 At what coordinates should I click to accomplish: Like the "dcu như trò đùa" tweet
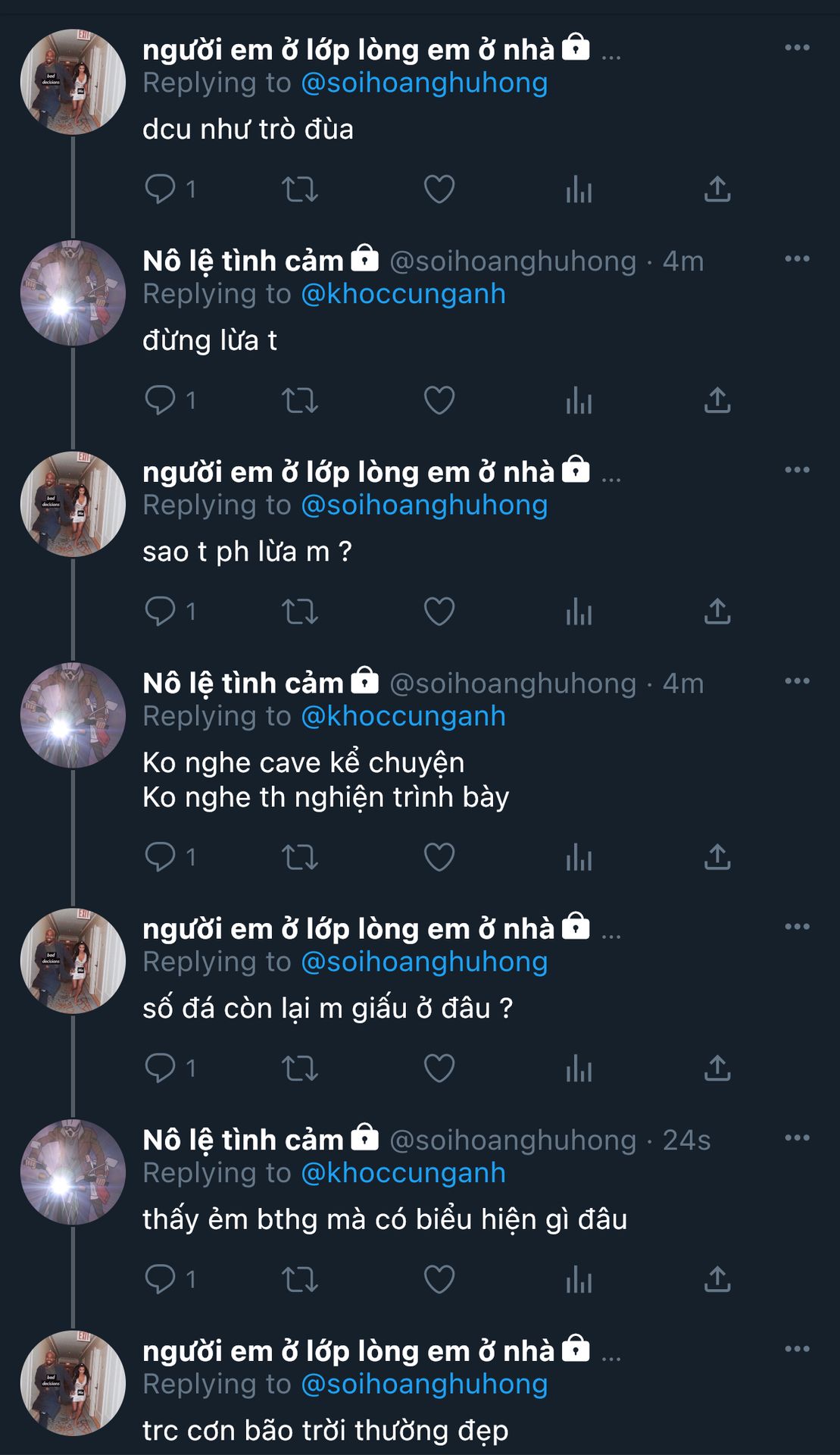(x=439, y=189)
